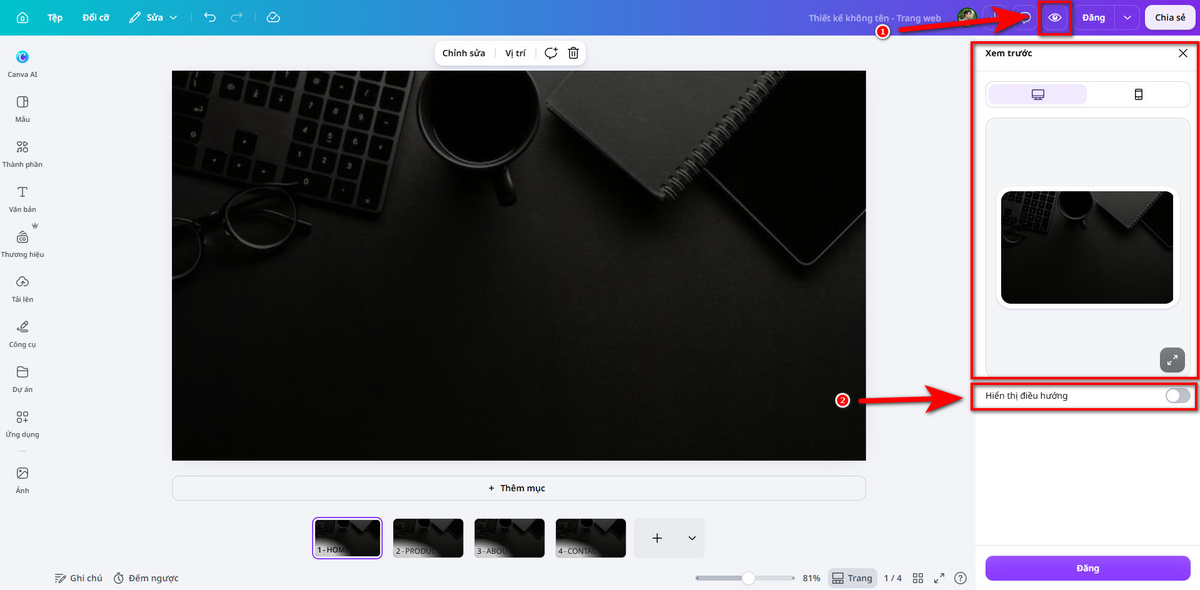The width and height of the screenshot is (1200, 590).
Task: Click the 81% zoom value
Action: (x=811, y=578)
